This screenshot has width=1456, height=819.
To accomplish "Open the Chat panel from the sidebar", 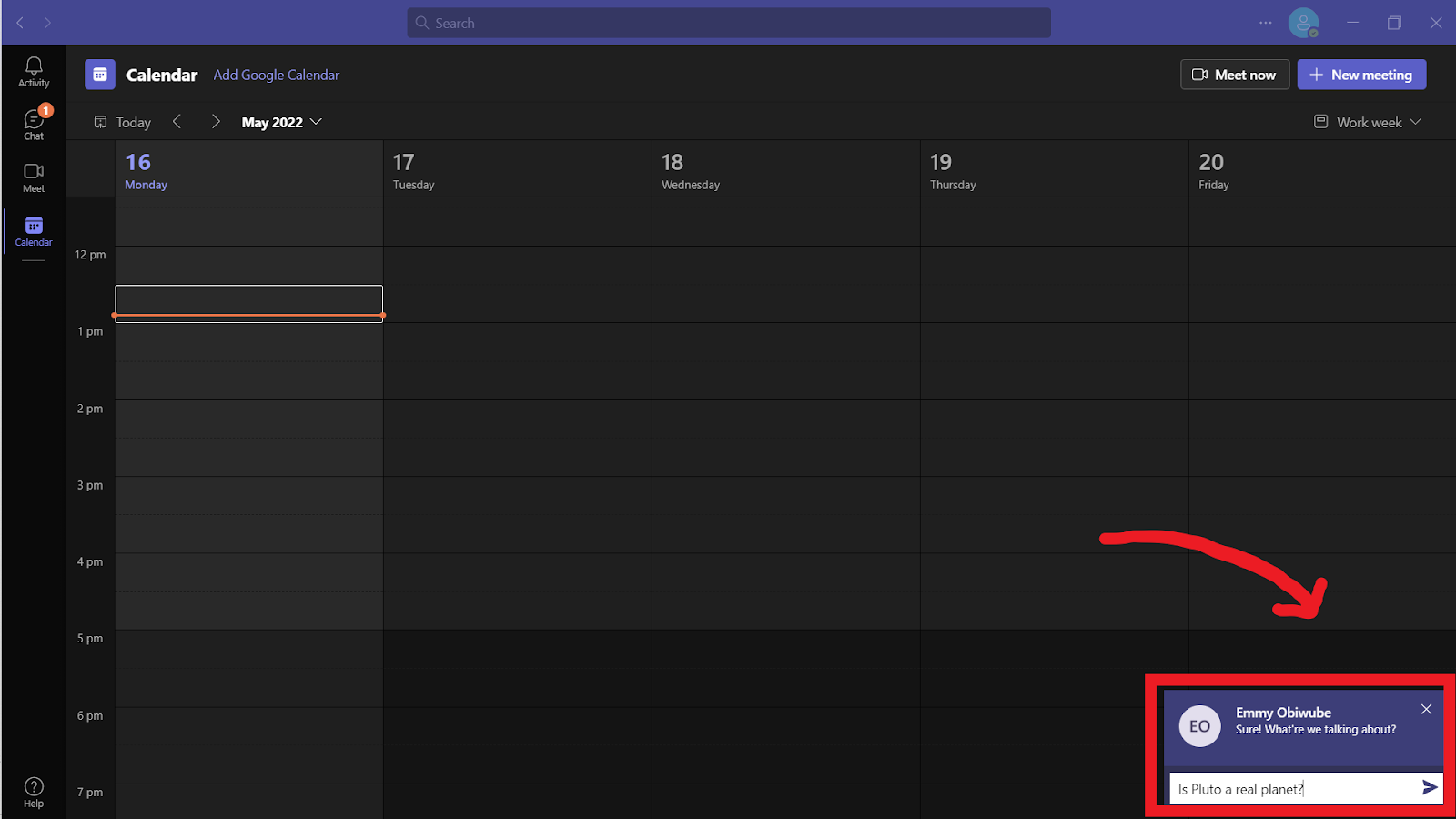I will (x=33, y=124).
